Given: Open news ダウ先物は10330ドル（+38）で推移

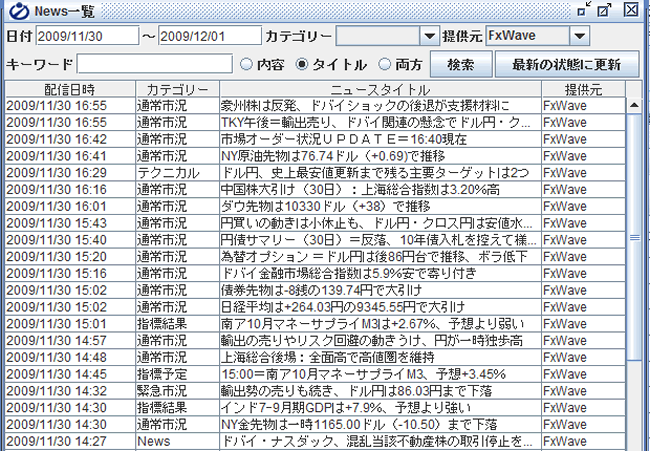Looking at the screenshot, I should (380, 206).
